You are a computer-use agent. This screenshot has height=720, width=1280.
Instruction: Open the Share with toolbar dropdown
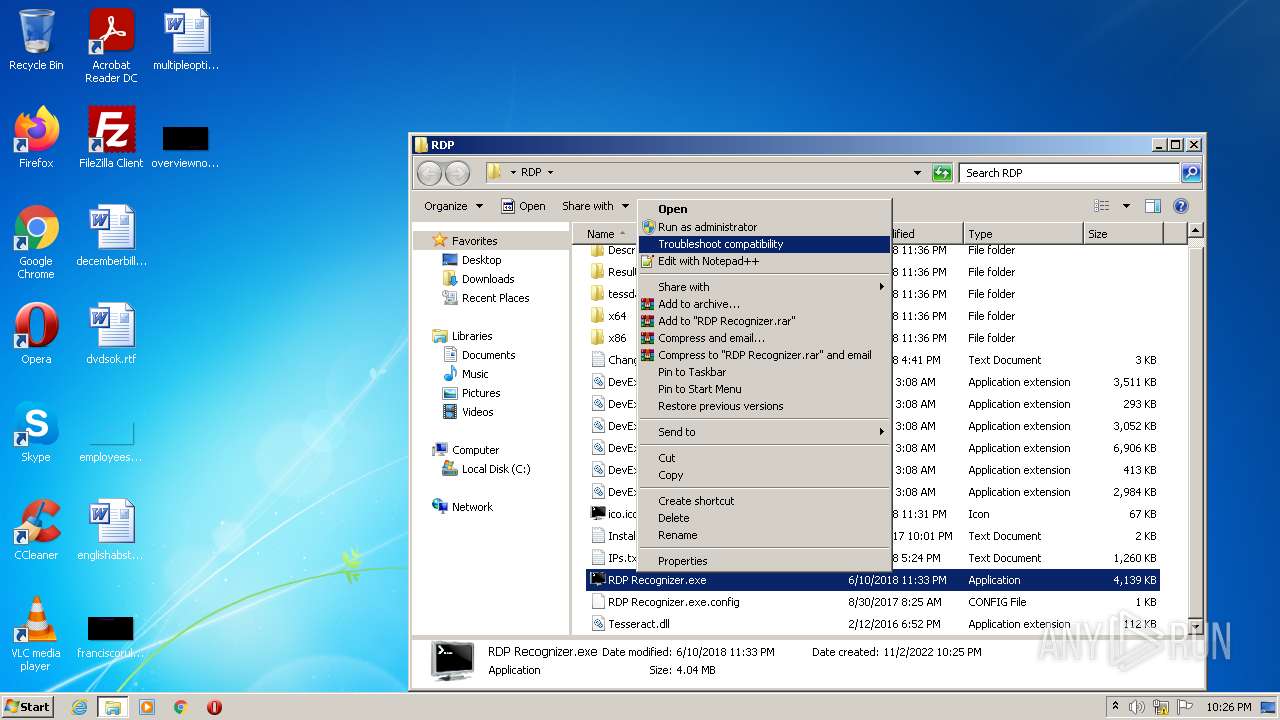point(595,206)
